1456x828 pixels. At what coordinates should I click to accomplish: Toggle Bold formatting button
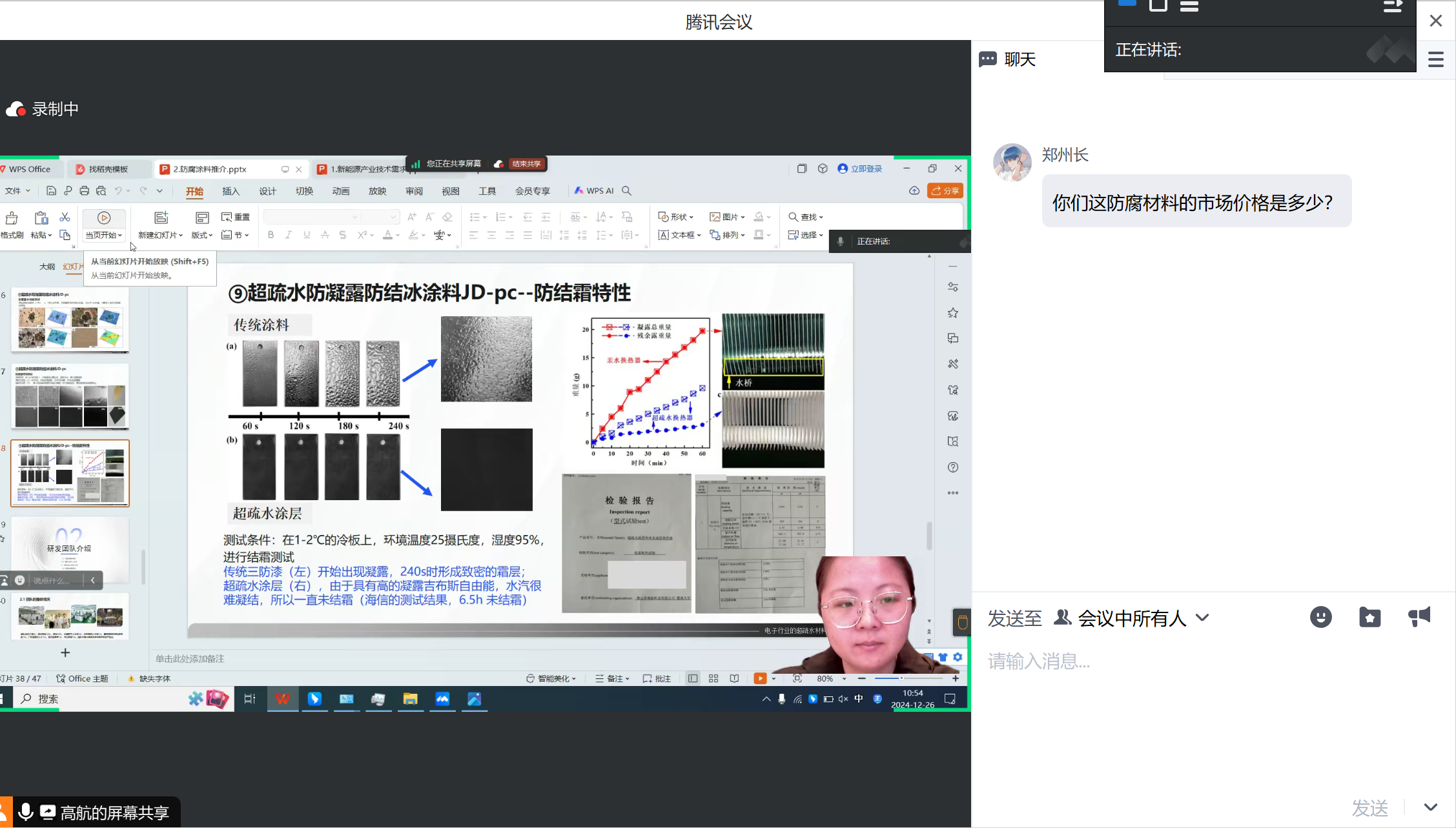(271, 235)
